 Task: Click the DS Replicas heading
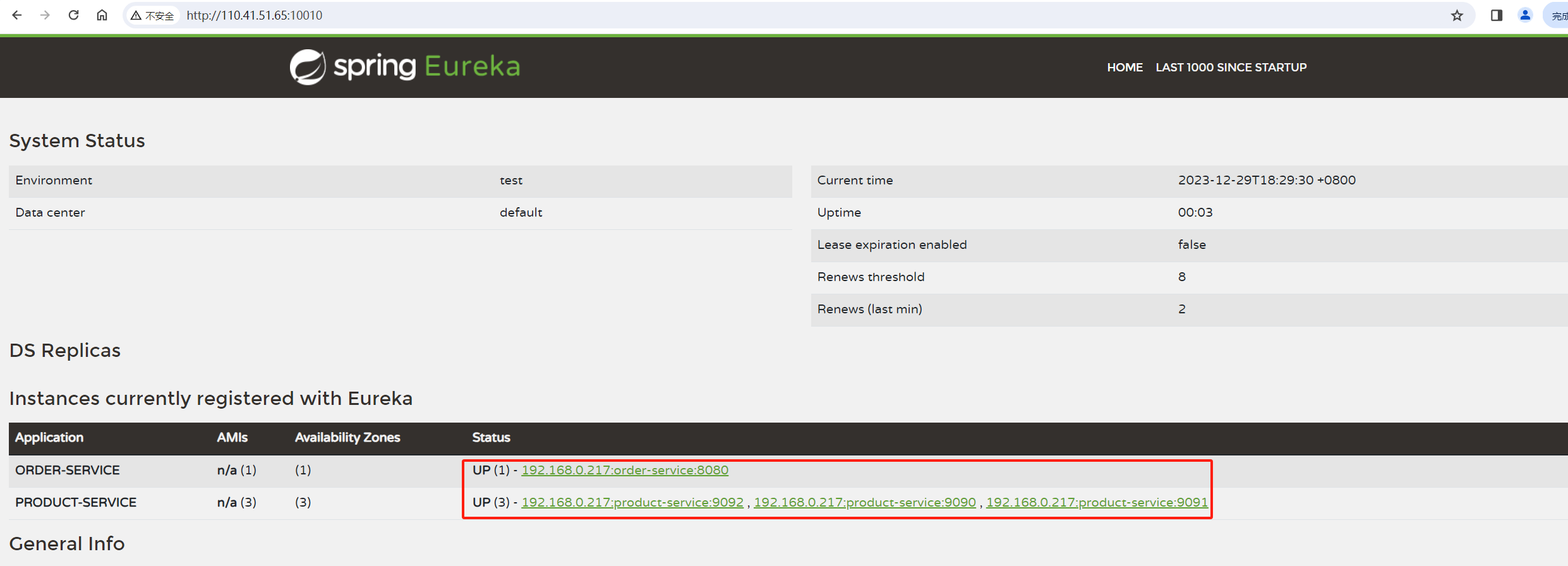point(65,350)
